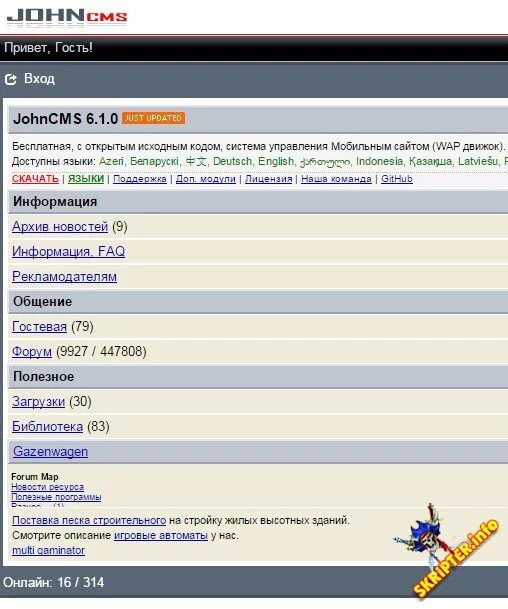This screenshot has height=609, width=508.
Task: Click the СКАЧАТЬ download link
Action: pyautogui.click(x=35, y=179)
